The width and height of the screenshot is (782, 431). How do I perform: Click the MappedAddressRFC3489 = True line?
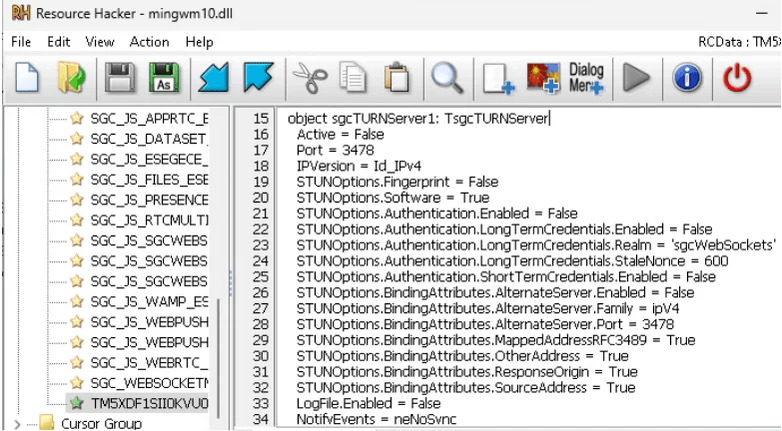(496, 340)
